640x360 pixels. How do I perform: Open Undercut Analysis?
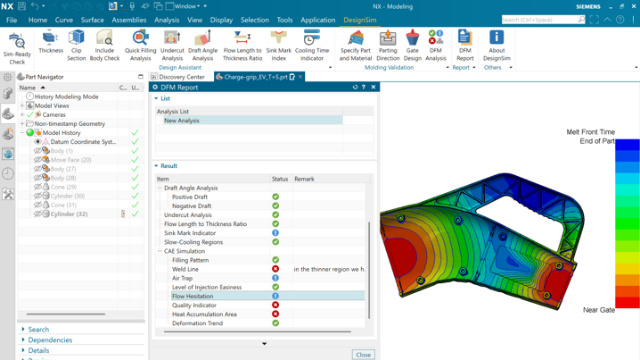pyautogui.click(x=172, y=45)
